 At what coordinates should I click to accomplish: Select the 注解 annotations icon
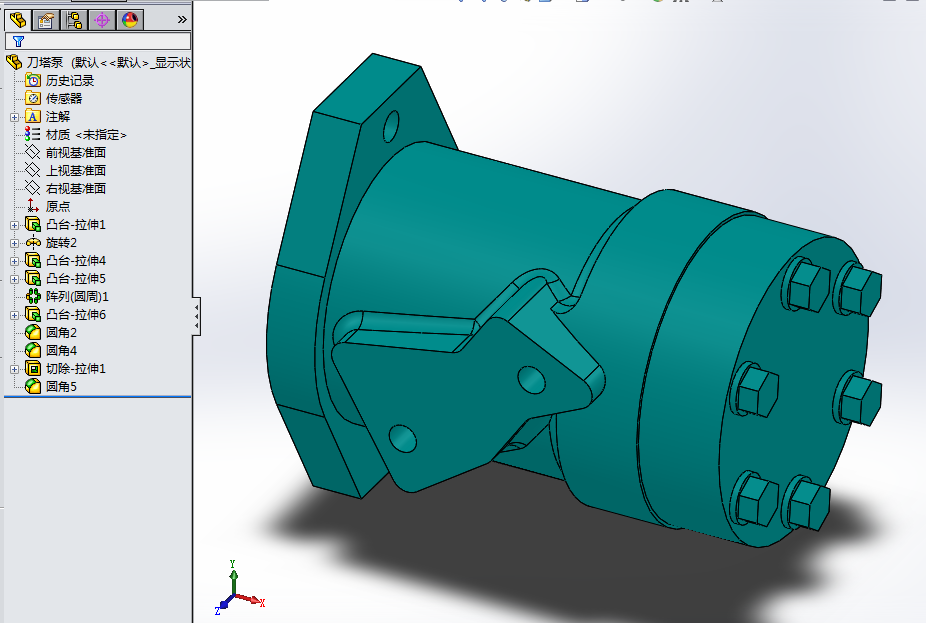(x=33, y=116)
